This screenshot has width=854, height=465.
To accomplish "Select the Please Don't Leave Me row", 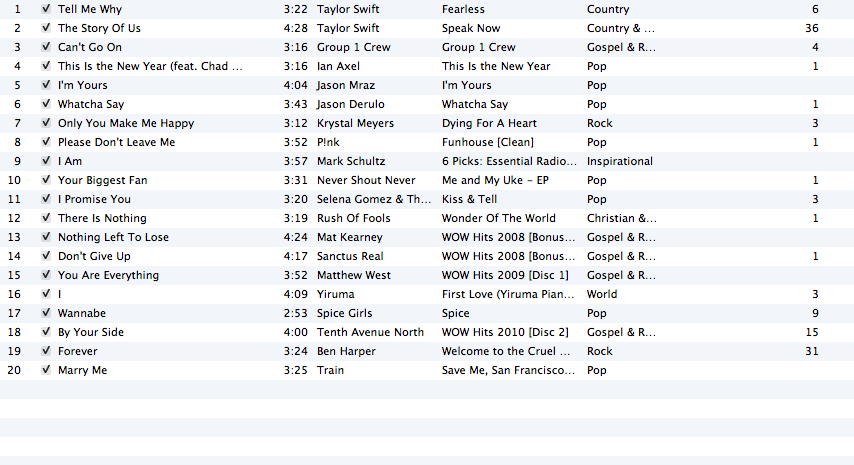I will [427, 142].
